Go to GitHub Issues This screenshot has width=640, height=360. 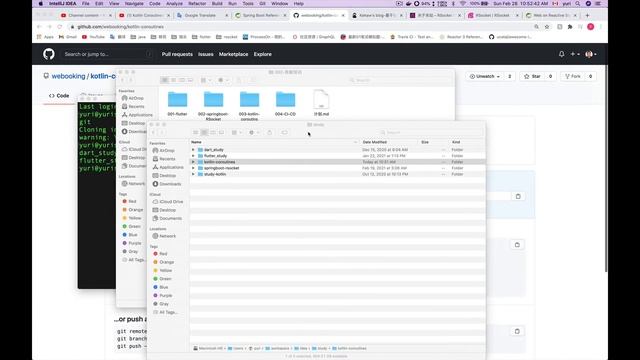pos(206,54)
